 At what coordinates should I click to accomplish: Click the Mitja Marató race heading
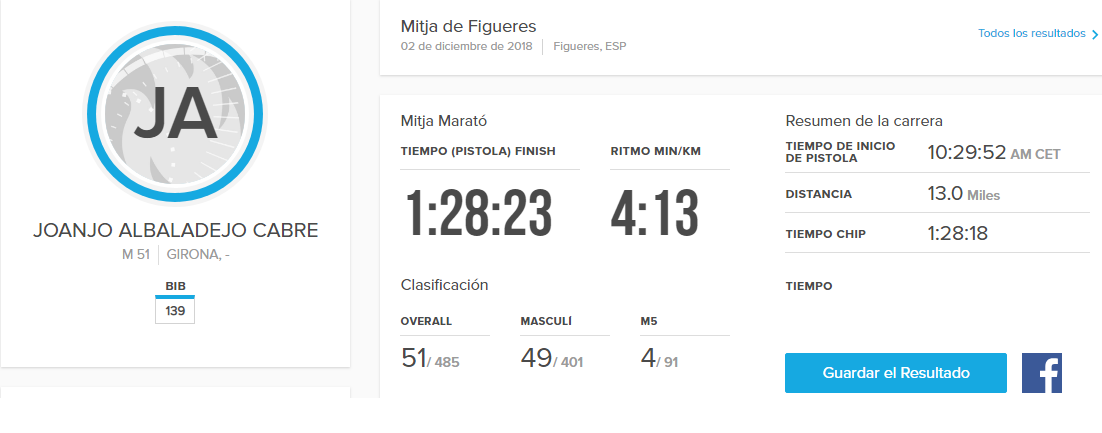(x=443, y=121)
